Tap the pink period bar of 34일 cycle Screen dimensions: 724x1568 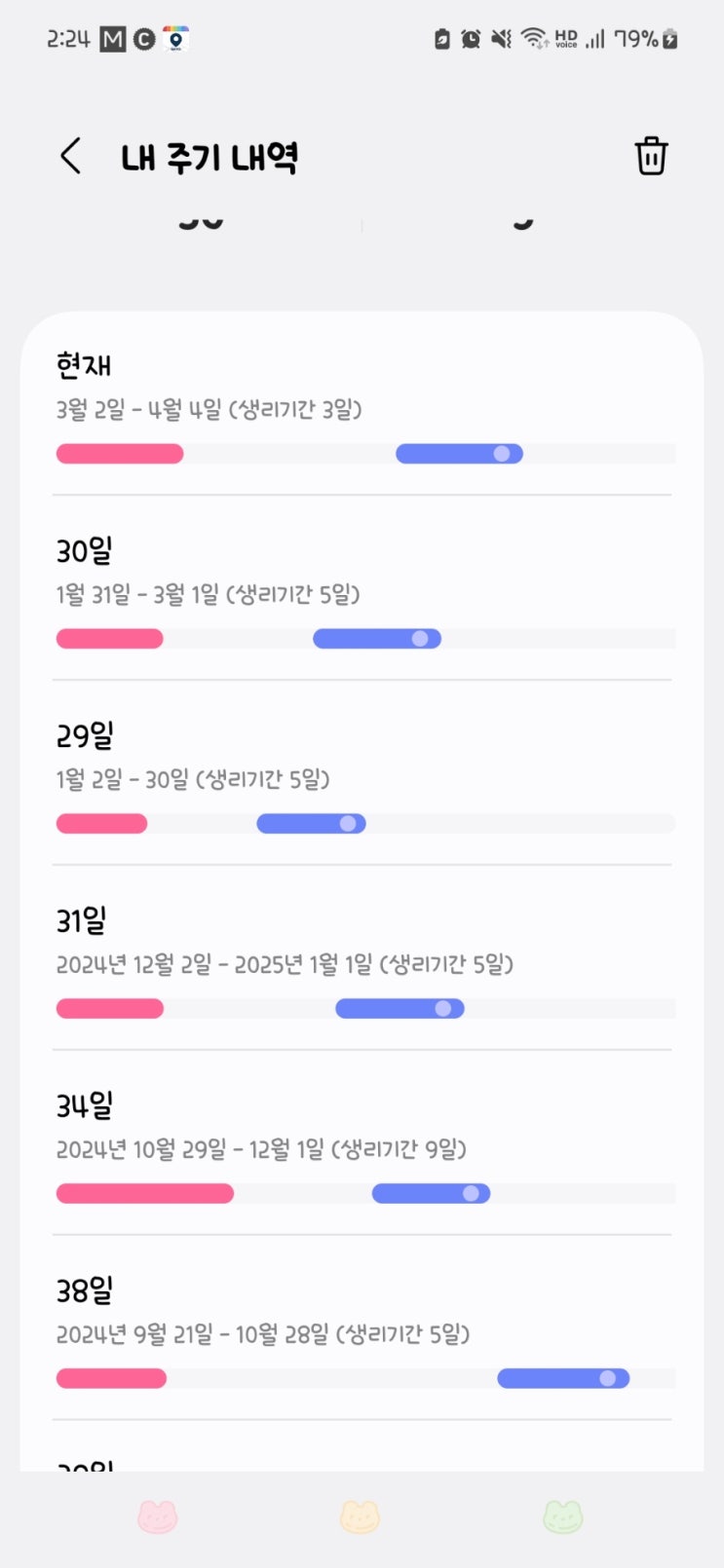click(145, 1193)
